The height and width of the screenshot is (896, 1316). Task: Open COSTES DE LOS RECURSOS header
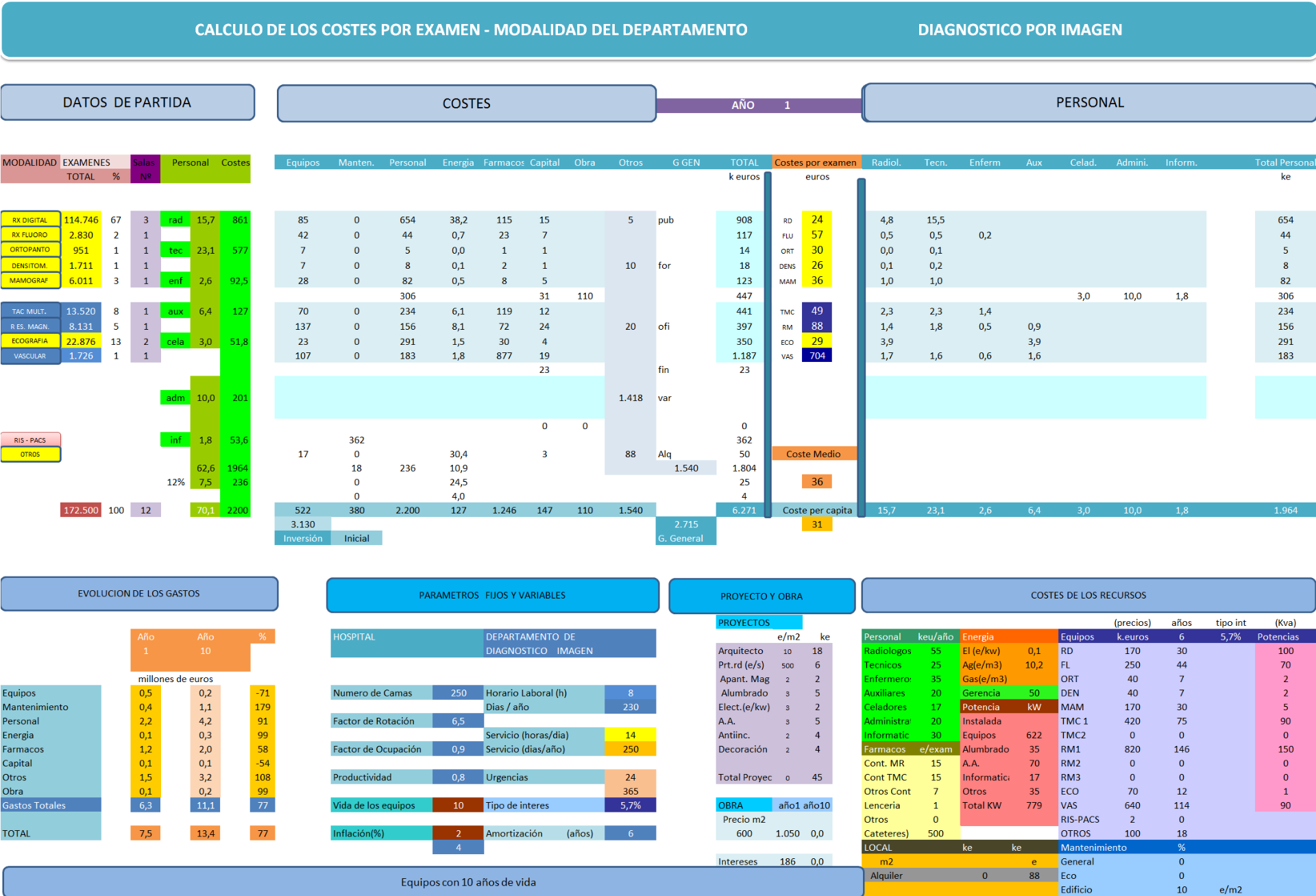click(x=1088, y=595)
